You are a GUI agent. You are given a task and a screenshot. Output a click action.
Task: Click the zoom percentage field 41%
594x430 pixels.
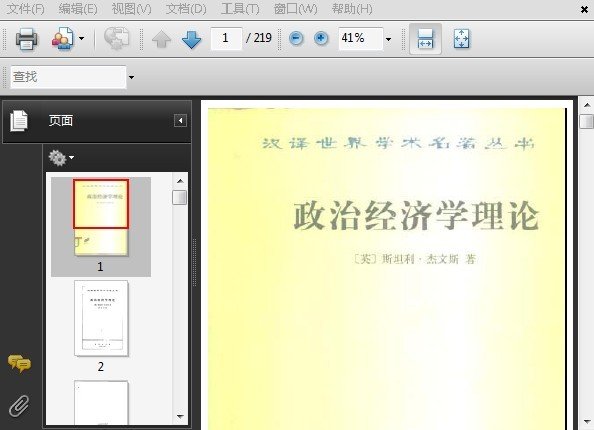click(x=361, y=38)
